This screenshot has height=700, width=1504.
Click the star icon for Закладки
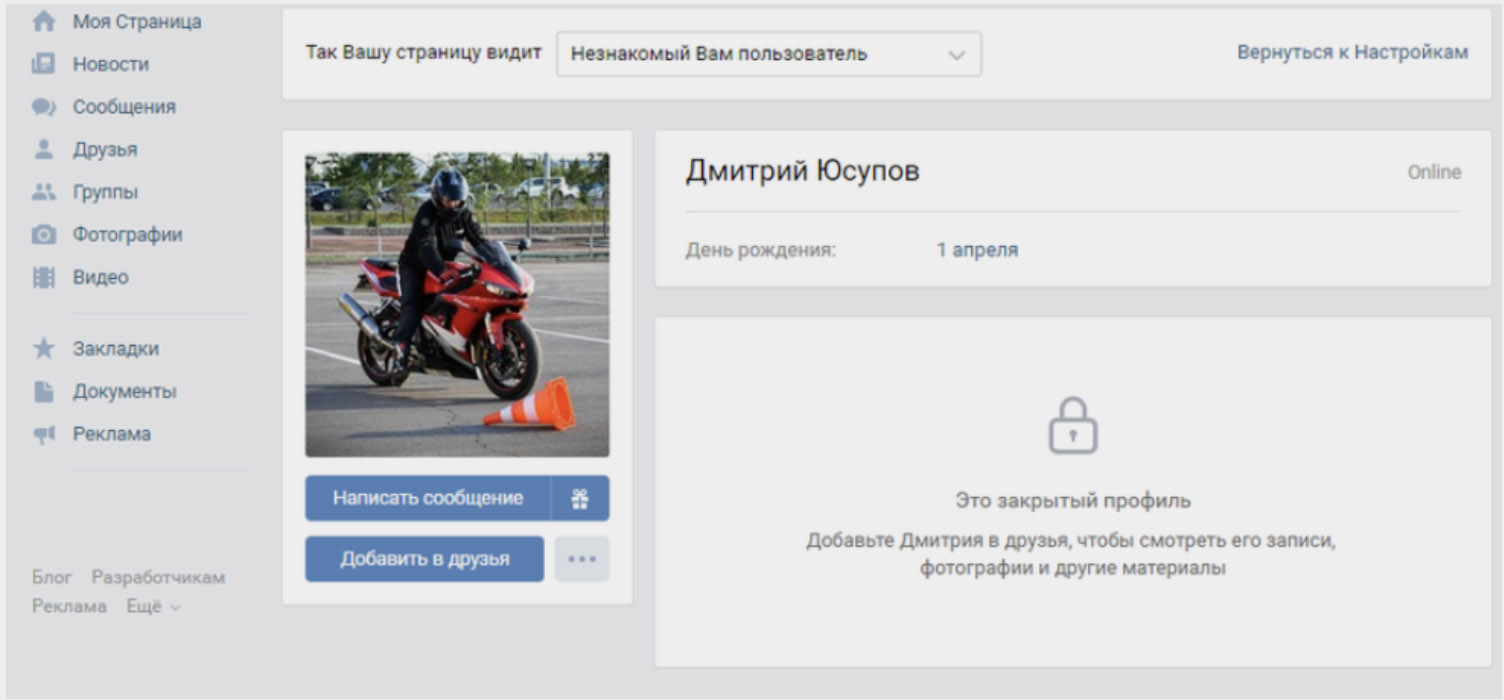tap(43, 349)
